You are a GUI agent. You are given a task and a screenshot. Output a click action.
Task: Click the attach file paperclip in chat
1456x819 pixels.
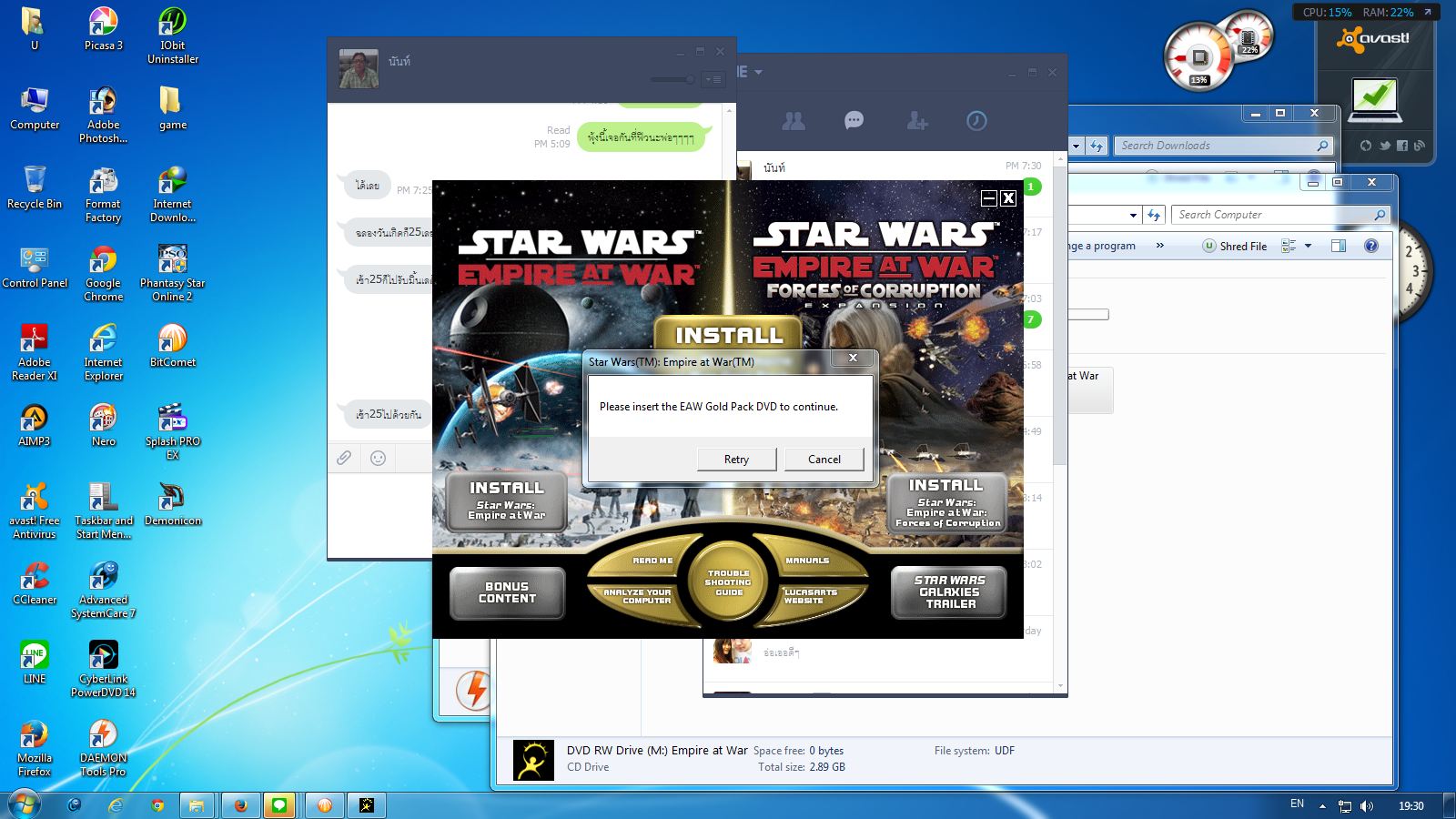point(344,458)
